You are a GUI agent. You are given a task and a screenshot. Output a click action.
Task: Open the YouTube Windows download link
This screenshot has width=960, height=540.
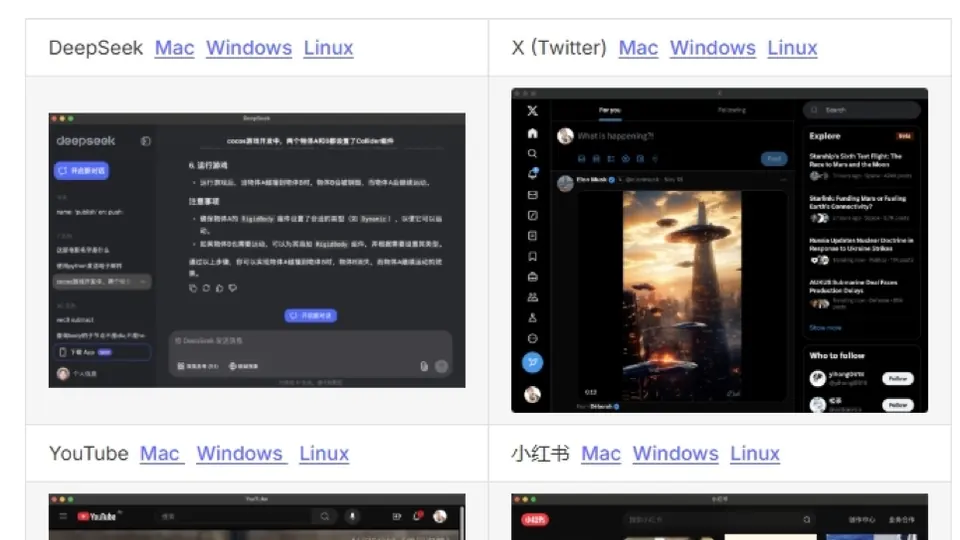(242, 454)
